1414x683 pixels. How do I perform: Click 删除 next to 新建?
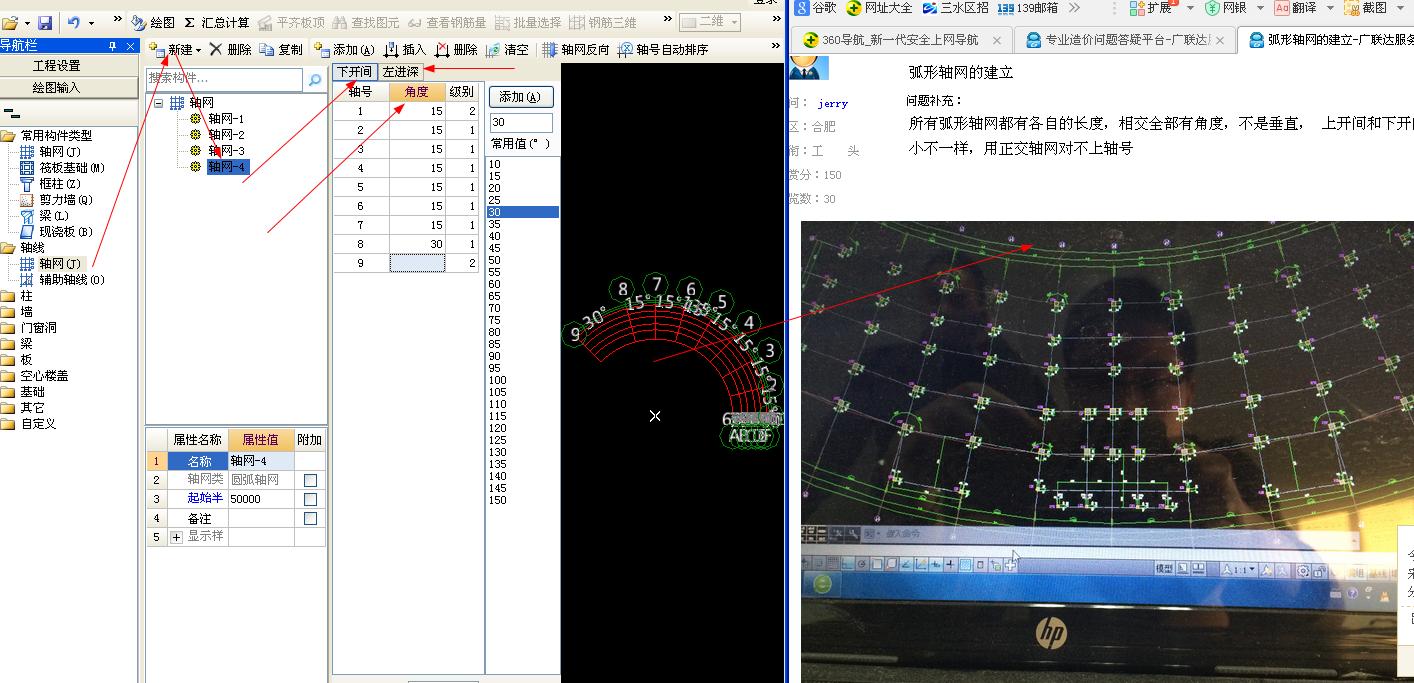coord(231,49)
